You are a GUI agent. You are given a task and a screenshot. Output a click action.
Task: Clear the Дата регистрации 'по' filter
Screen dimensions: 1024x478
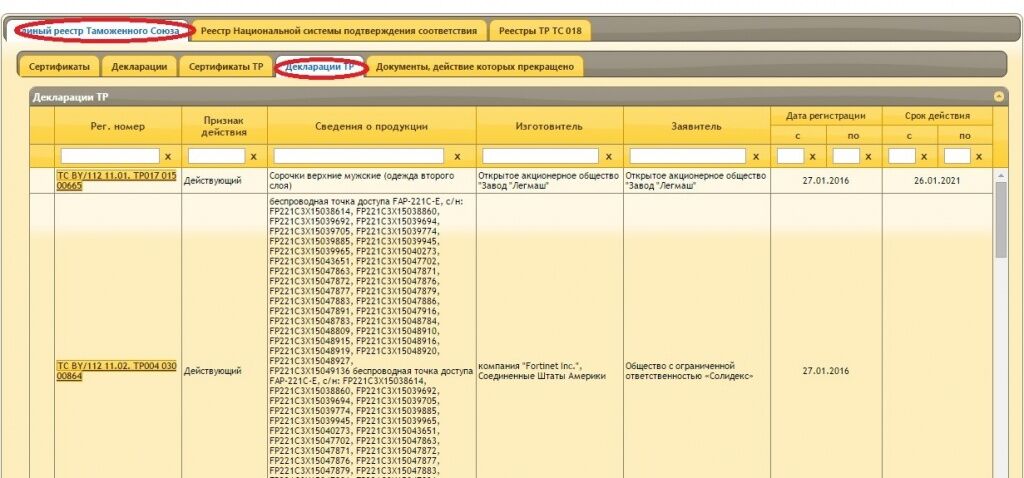[868, 157]
